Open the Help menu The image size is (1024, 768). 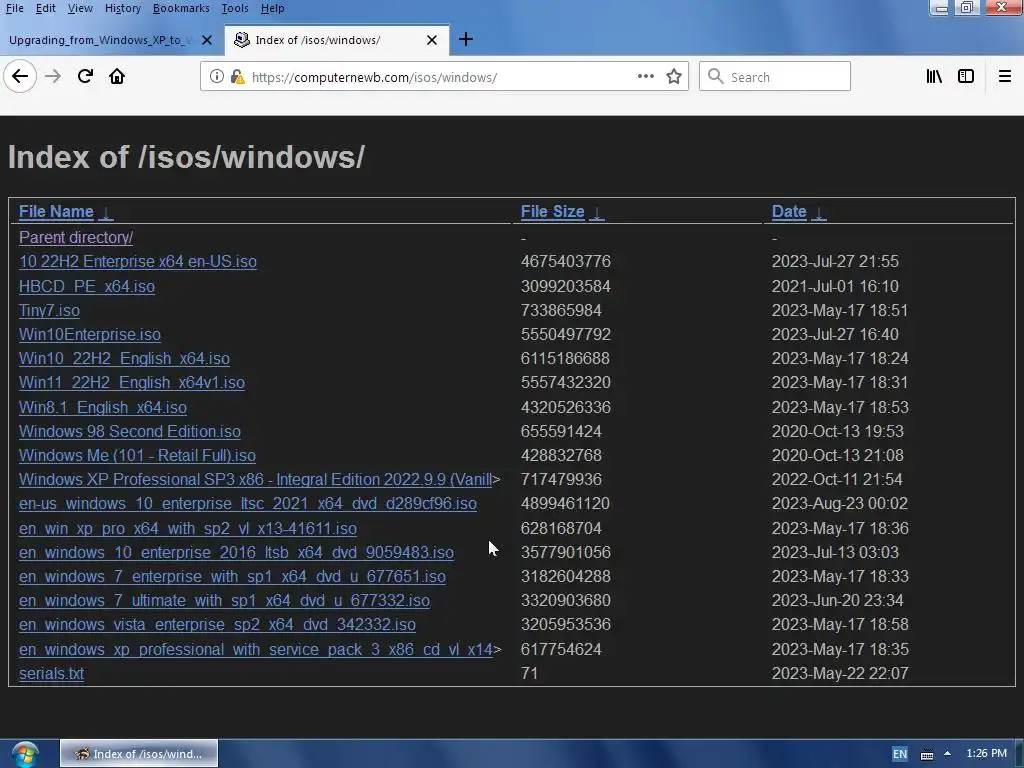point(272,8)
